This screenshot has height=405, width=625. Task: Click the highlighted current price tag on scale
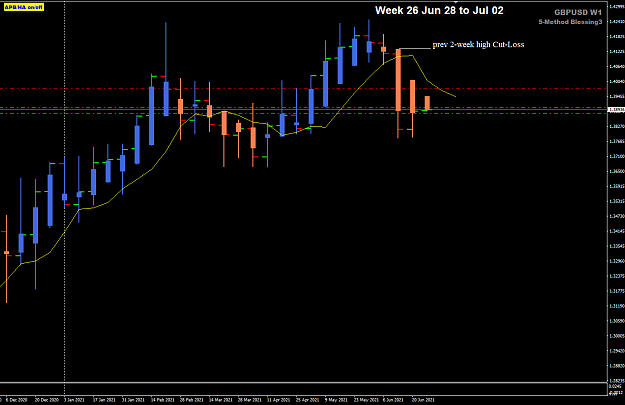click(x=616, y=109)
